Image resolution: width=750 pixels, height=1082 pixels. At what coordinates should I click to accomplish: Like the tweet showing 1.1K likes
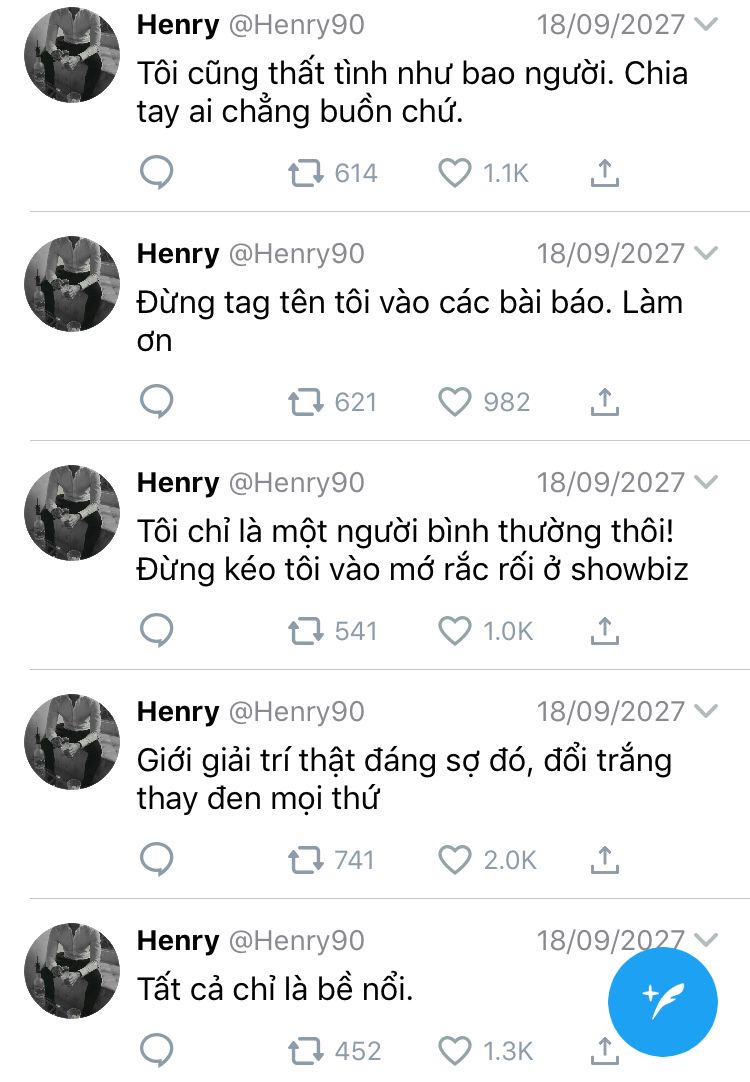point(455,173)
